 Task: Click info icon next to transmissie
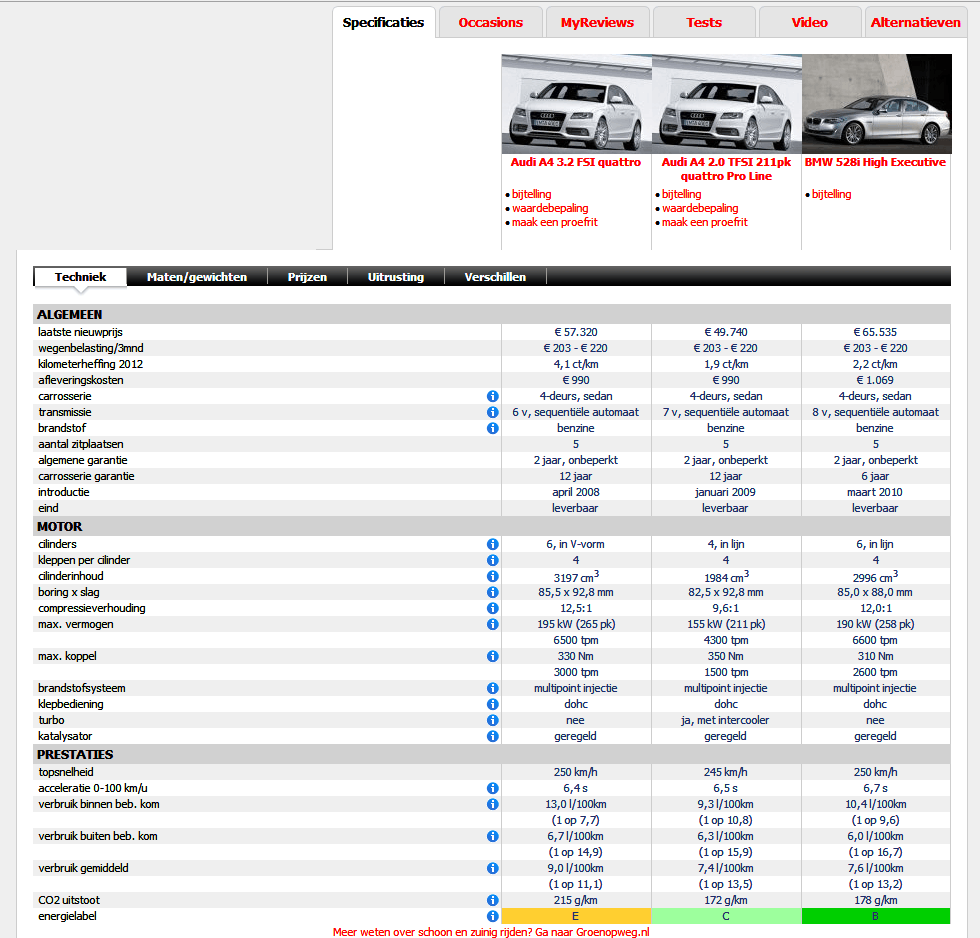click(492, 412)
